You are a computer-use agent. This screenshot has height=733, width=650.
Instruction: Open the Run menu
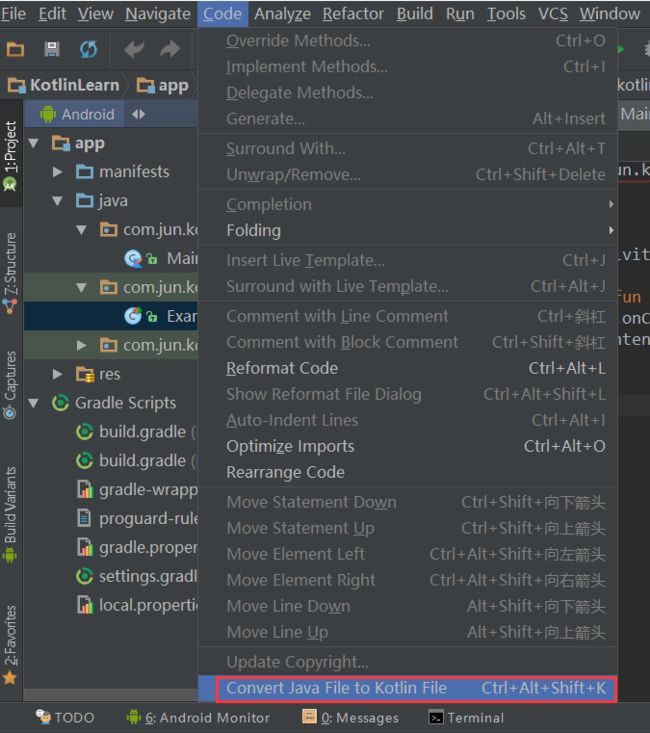point(460,14)
